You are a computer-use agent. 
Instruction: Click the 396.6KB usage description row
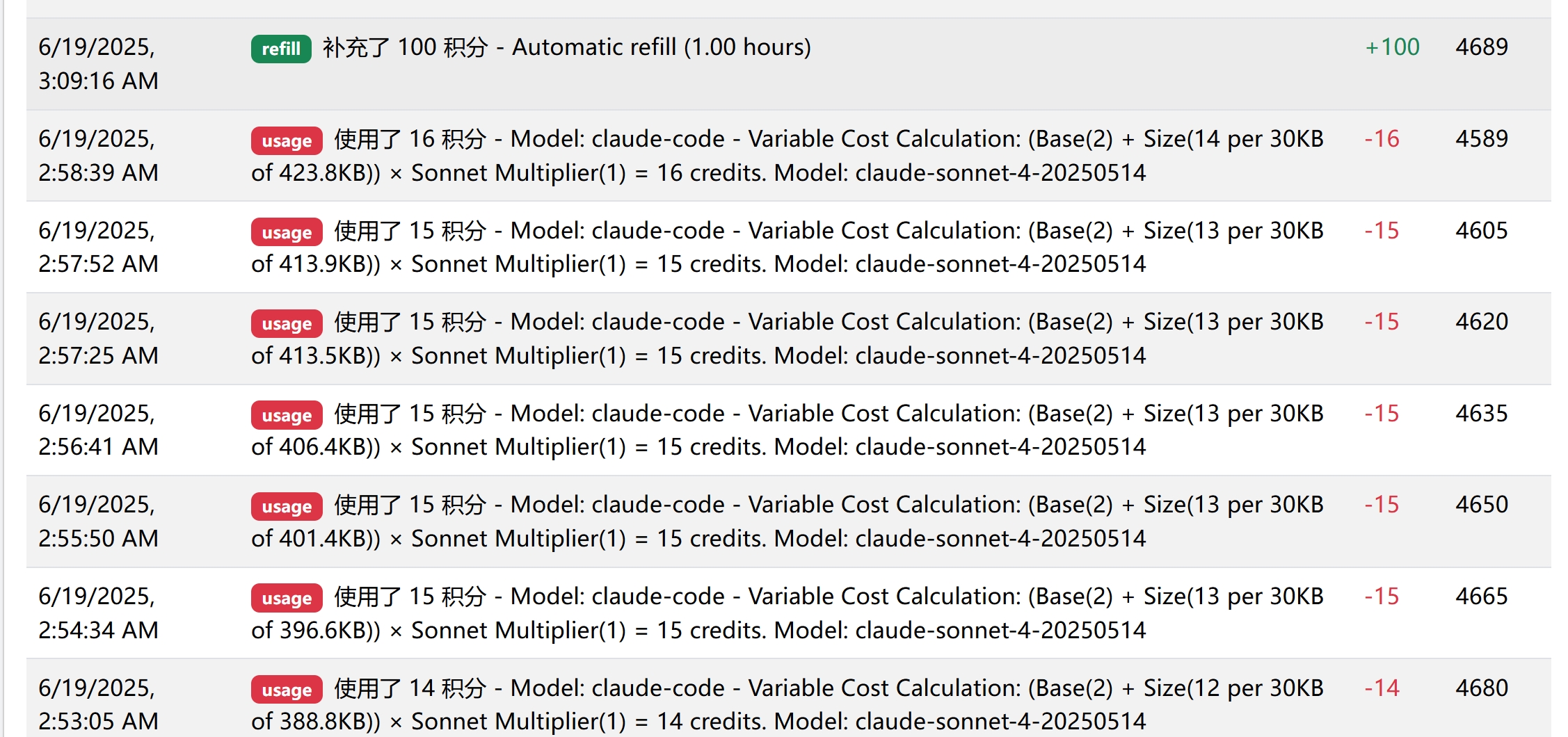point(787,613)
